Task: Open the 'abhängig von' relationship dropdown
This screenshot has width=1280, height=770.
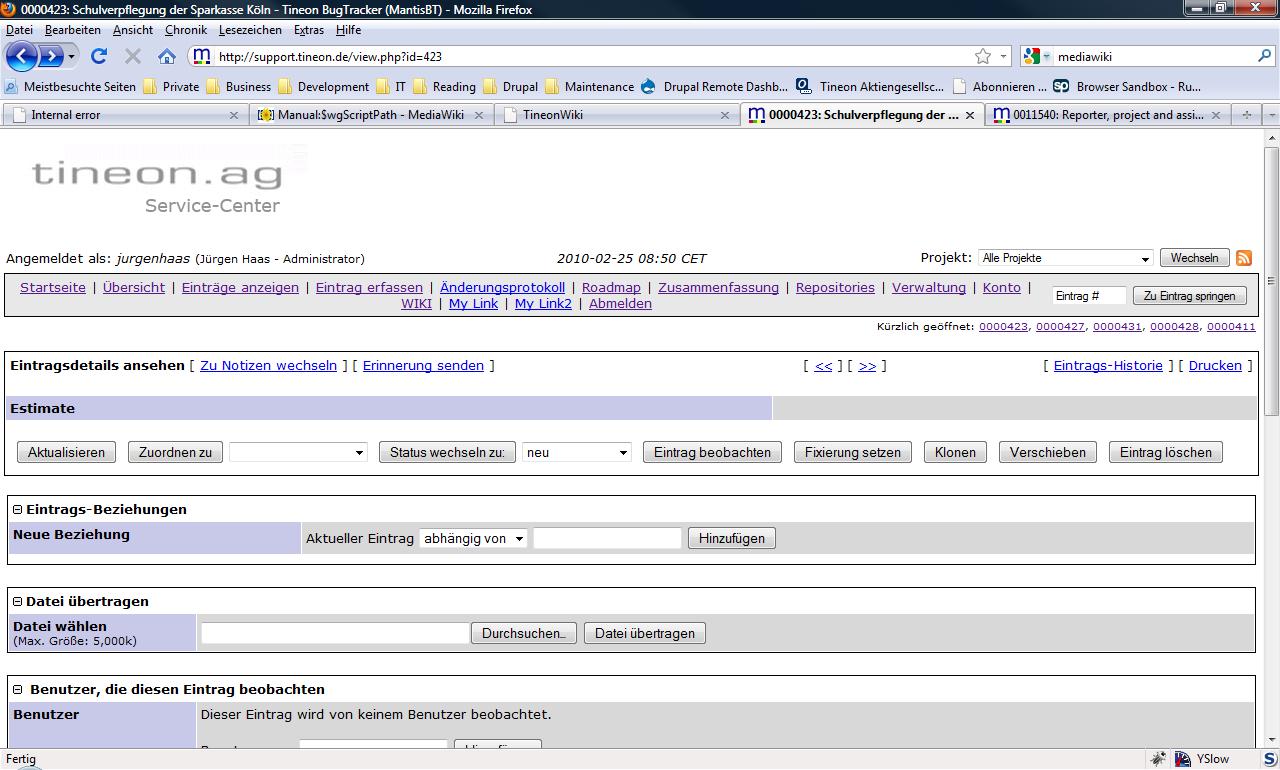Action: point(473,539)
